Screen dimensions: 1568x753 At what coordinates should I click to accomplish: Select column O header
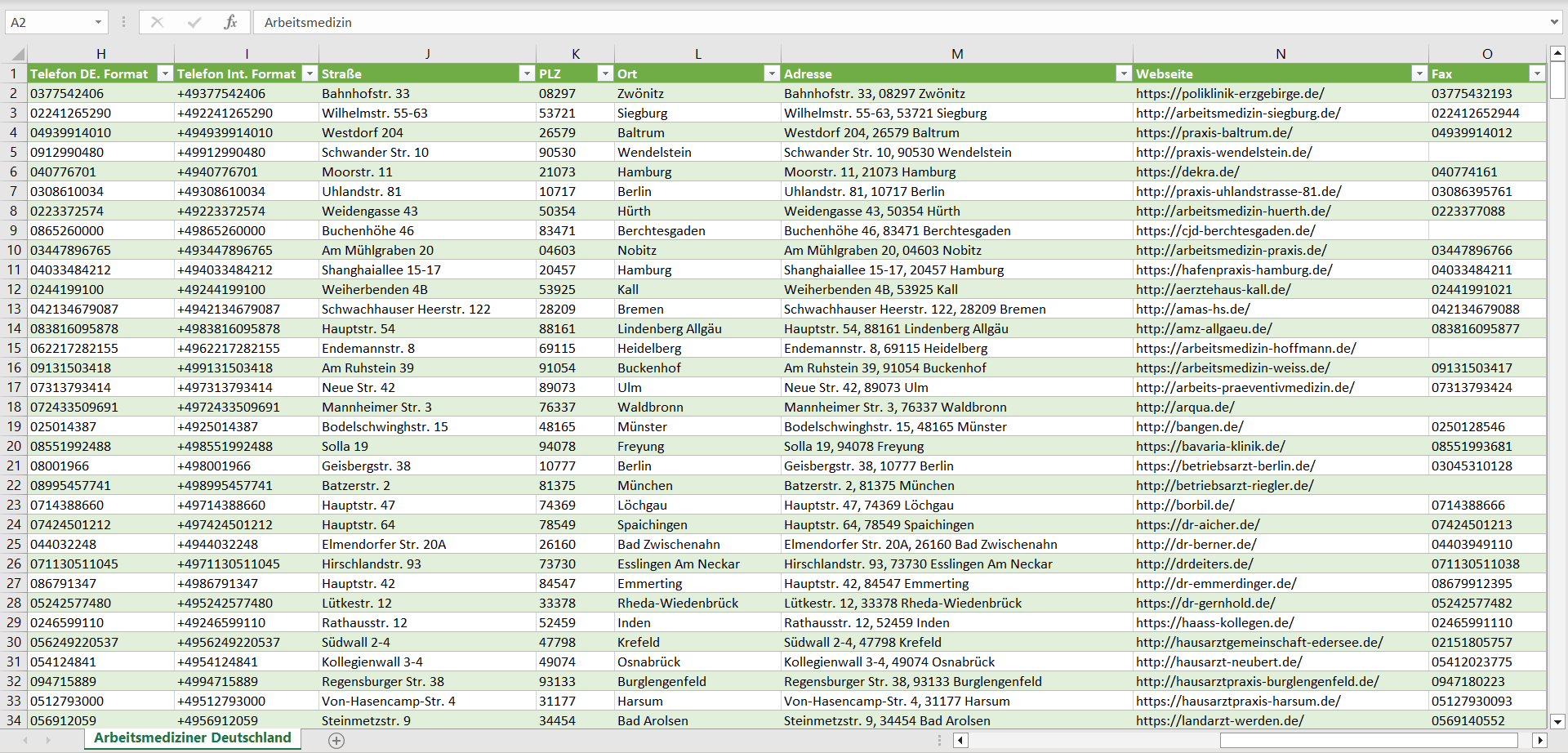coord(1487,54)
